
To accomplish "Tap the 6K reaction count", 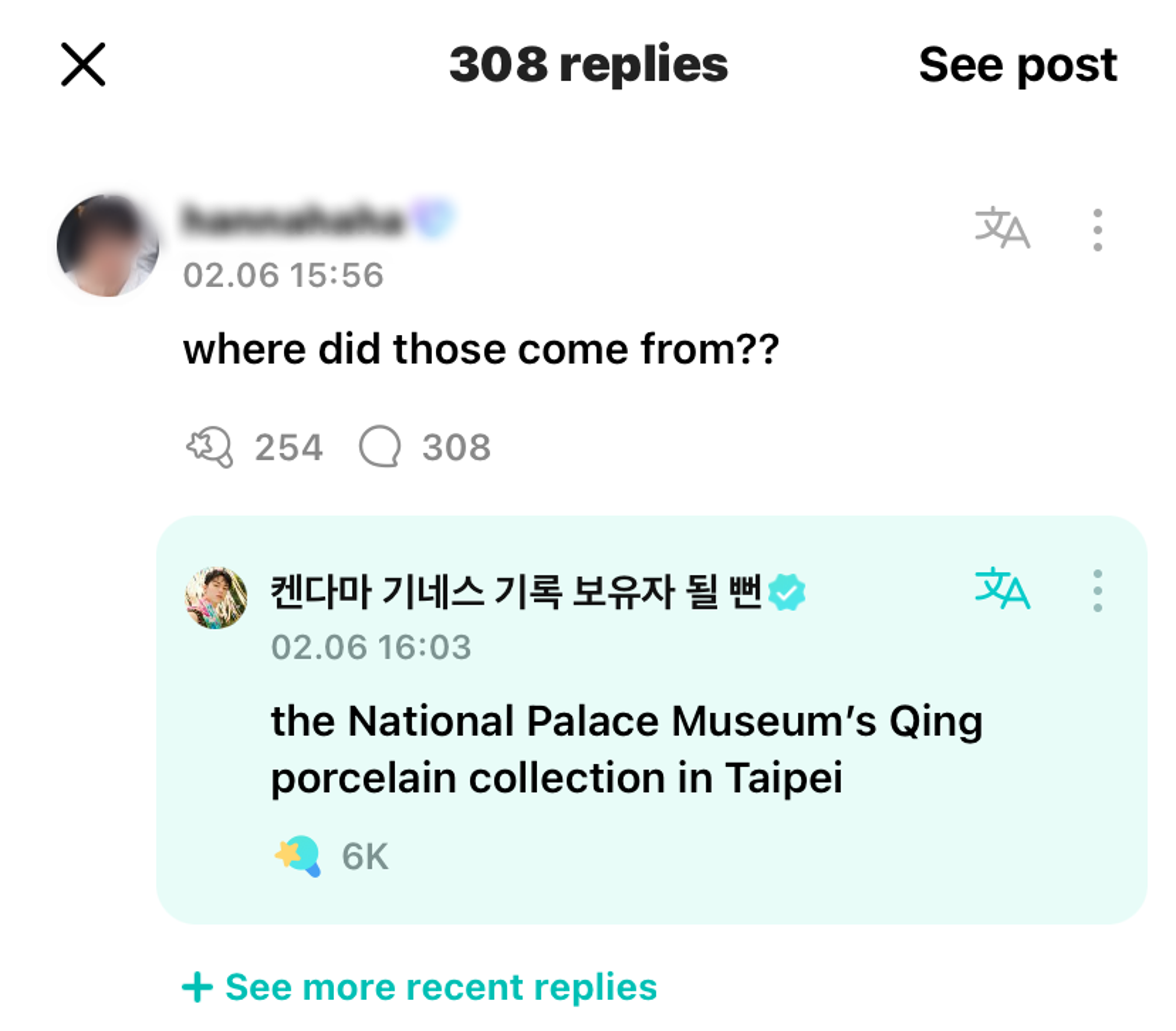I will (365, 857).
